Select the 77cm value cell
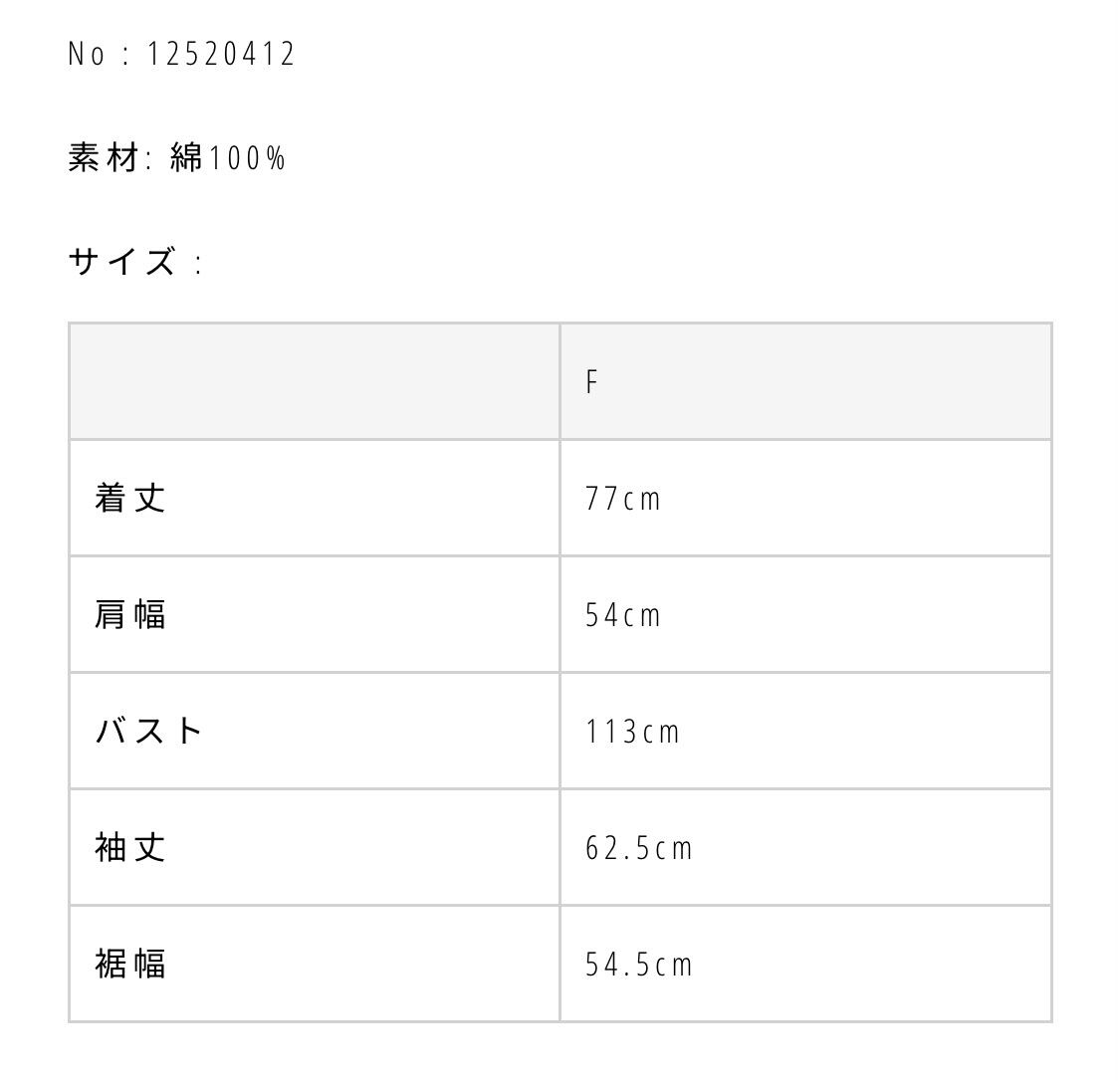 click(x=623, y=499)
